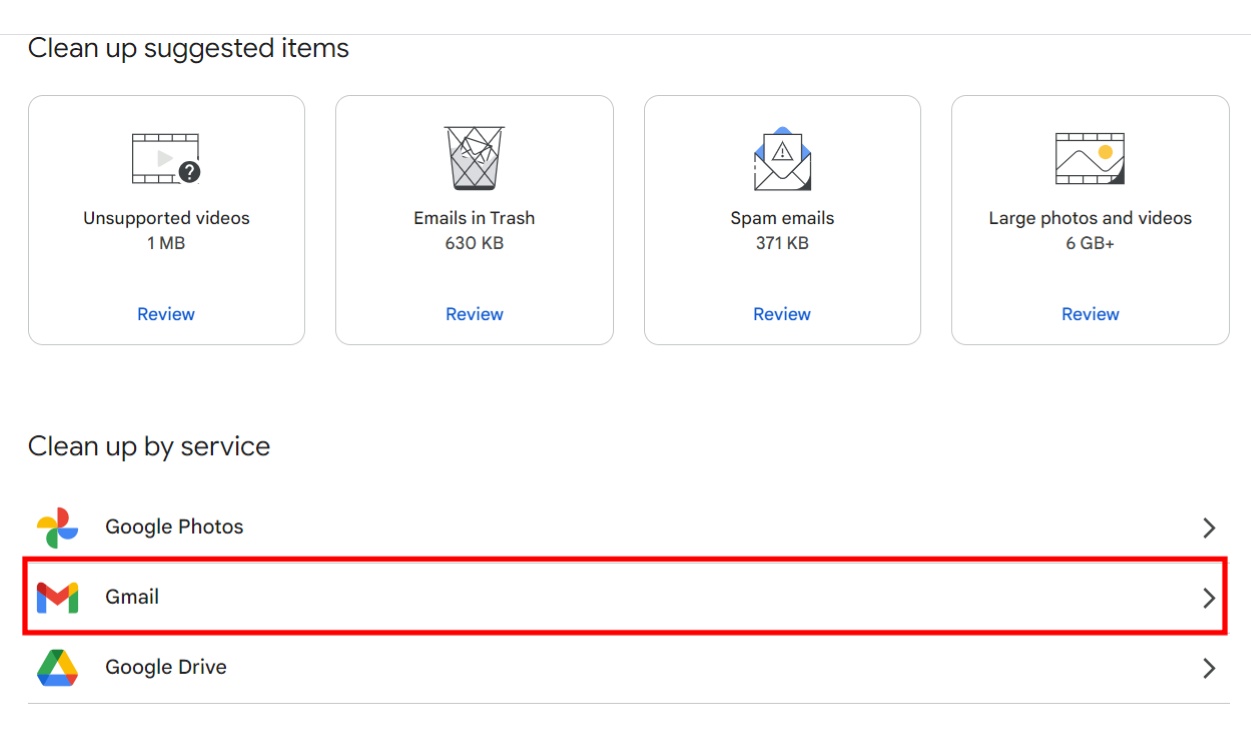Review the Unsupported videos suggestion
This screenshot has height=750, width=1251.
coord(166,313)
